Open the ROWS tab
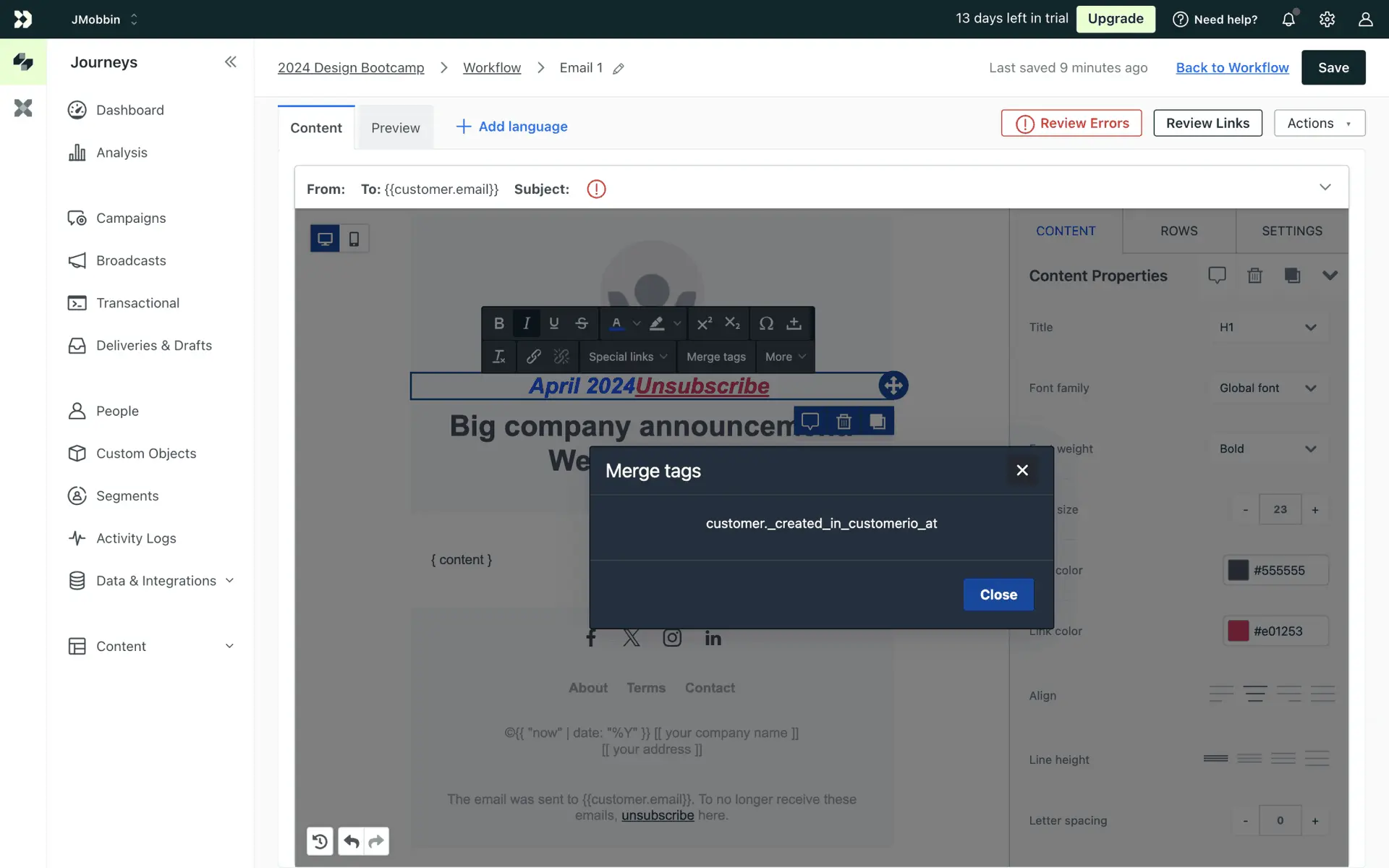This screenshot has height=868, width=1389. 1178,231
